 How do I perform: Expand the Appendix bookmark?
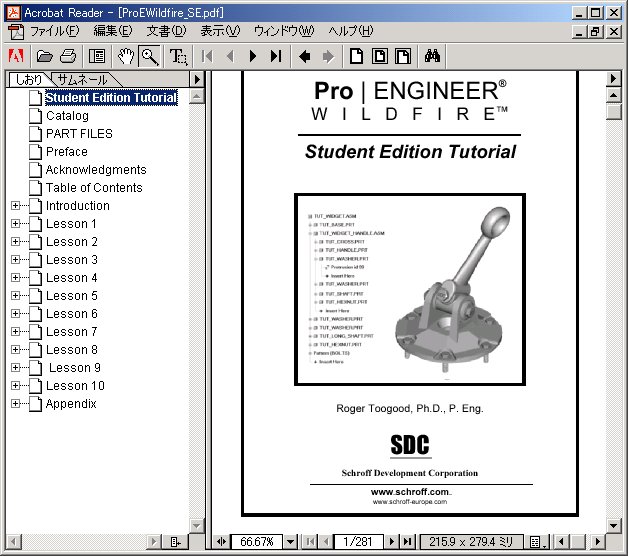coord(15,403)
